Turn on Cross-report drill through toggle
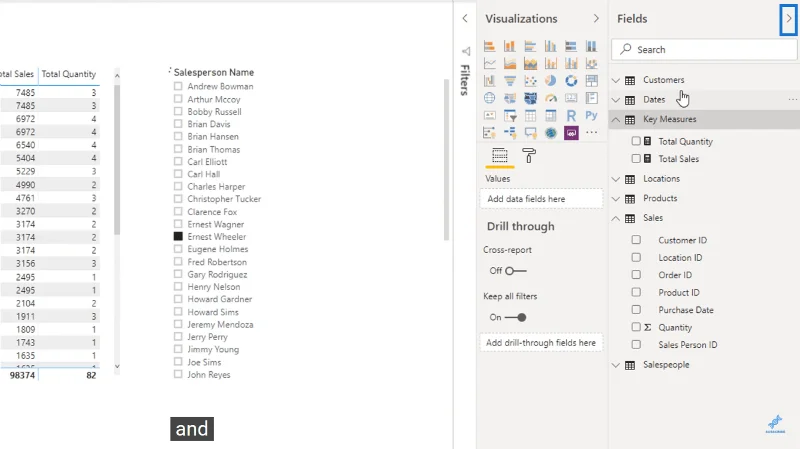Image resolution: width=800 pixels, height=449 pixels. [515, 271]
